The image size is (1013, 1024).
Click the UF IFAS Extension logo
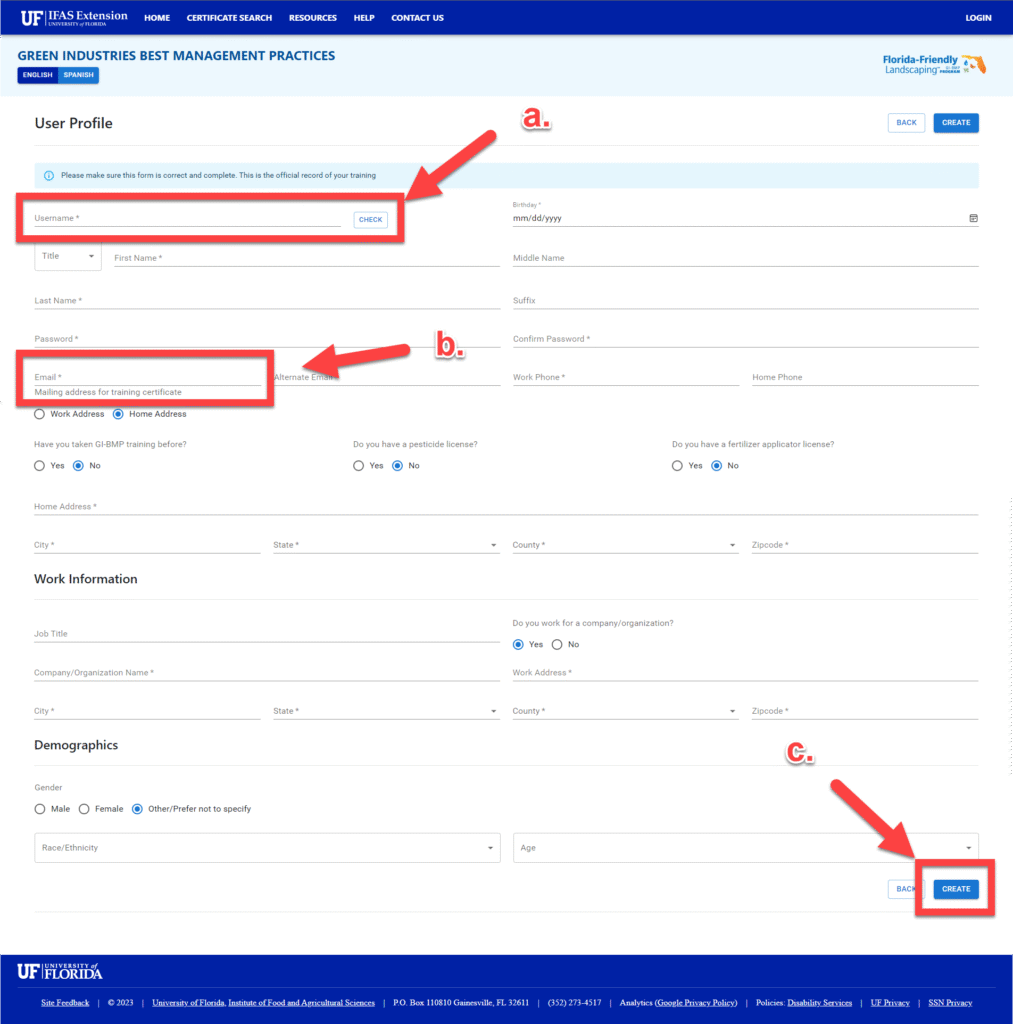[74, 17]
